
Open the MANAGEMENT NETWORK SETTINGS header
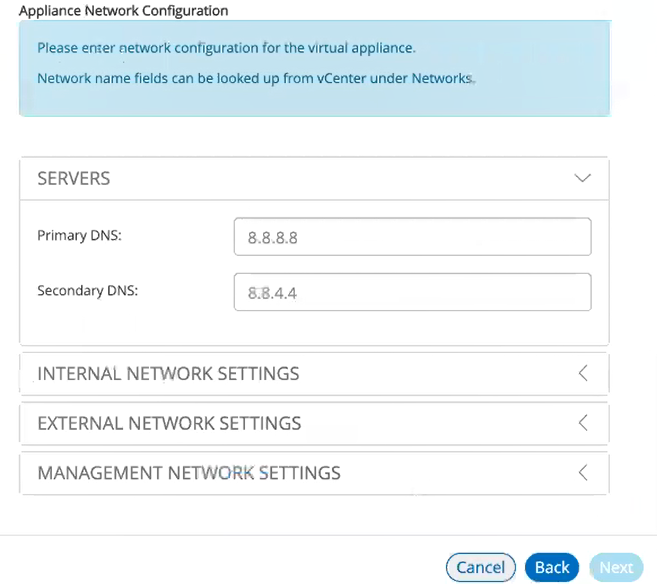point(314,473)
